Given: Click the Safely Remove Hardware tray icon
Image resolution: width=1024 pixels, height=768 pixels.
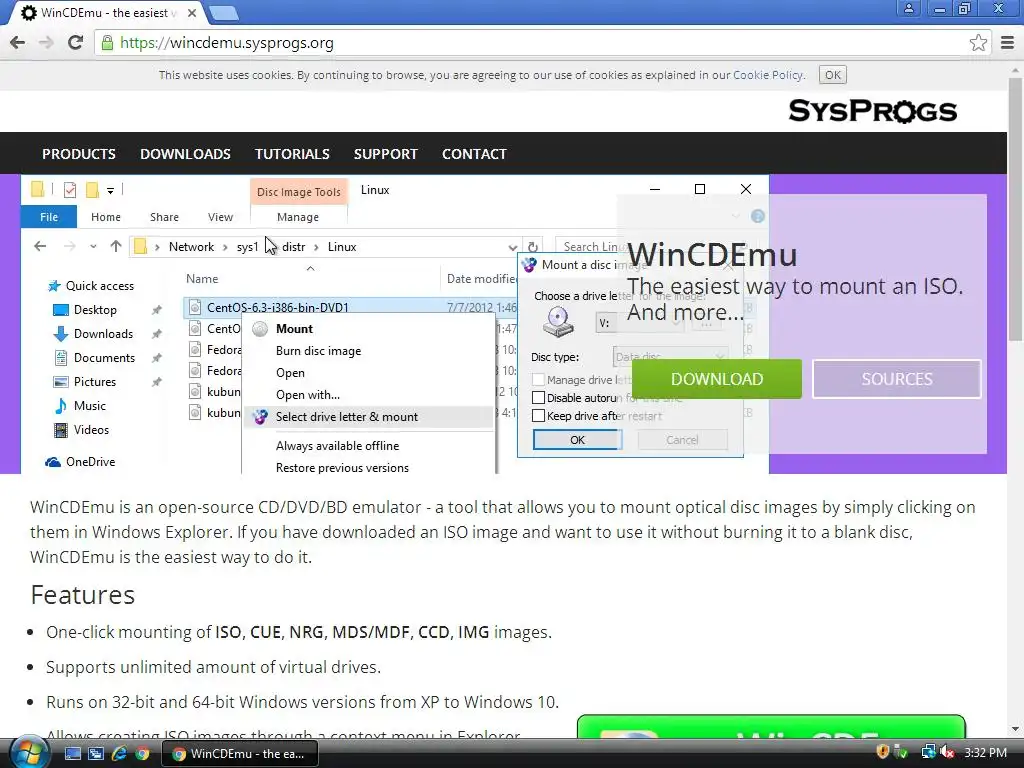Looking at the screenshot, I should [902, 752].
